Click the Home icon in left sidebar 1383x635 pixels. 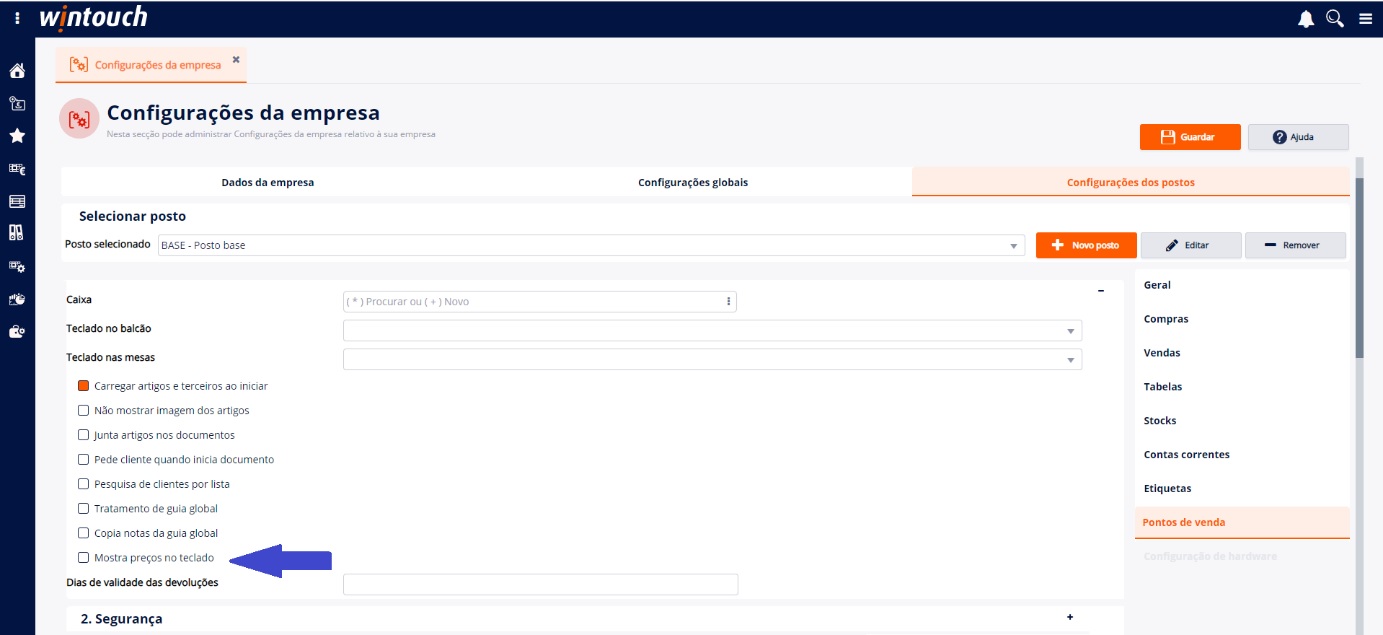point(17,71)
